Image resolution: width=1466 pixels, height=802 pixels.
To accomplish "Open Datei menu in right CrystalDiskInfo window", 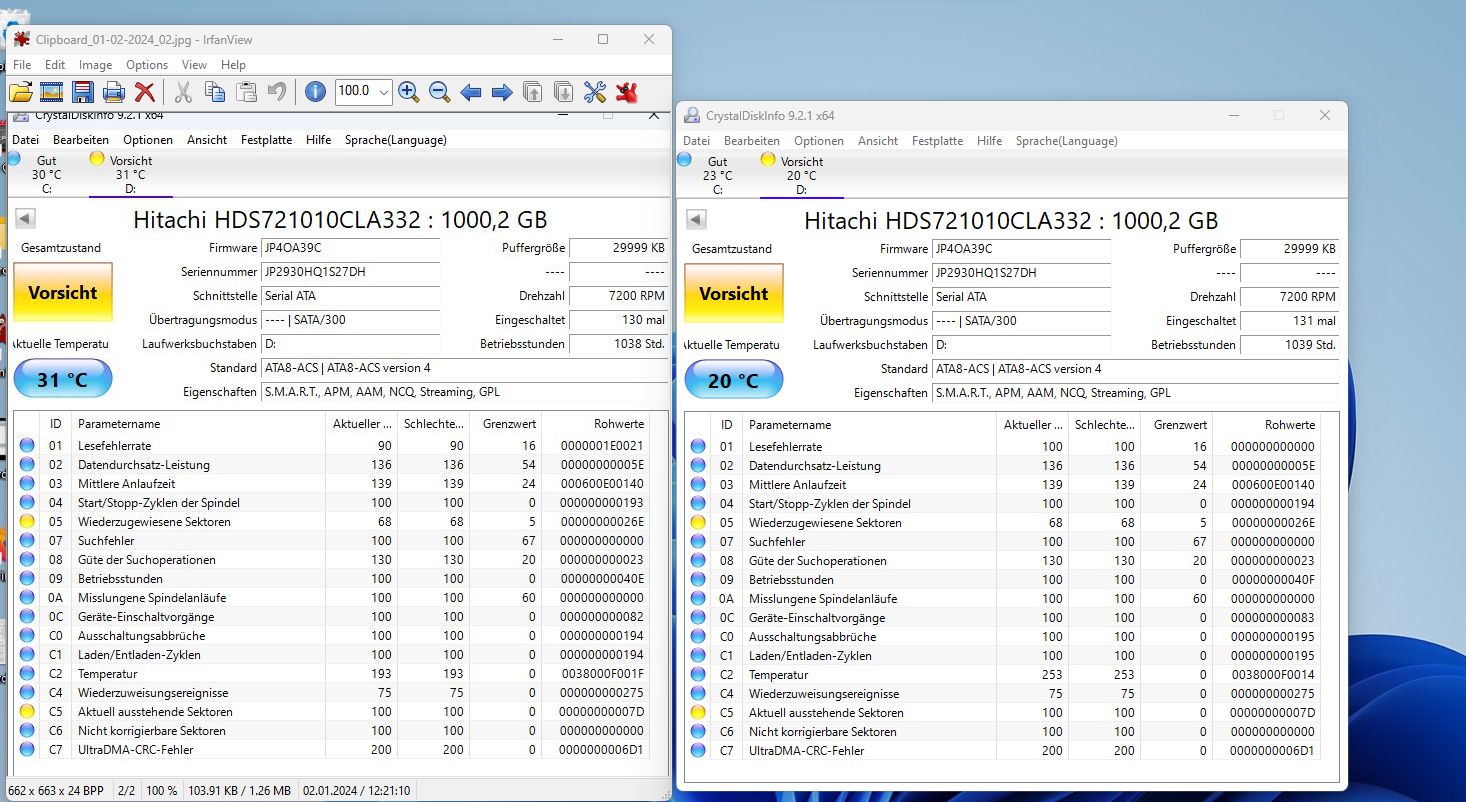I will coord(696,141).
